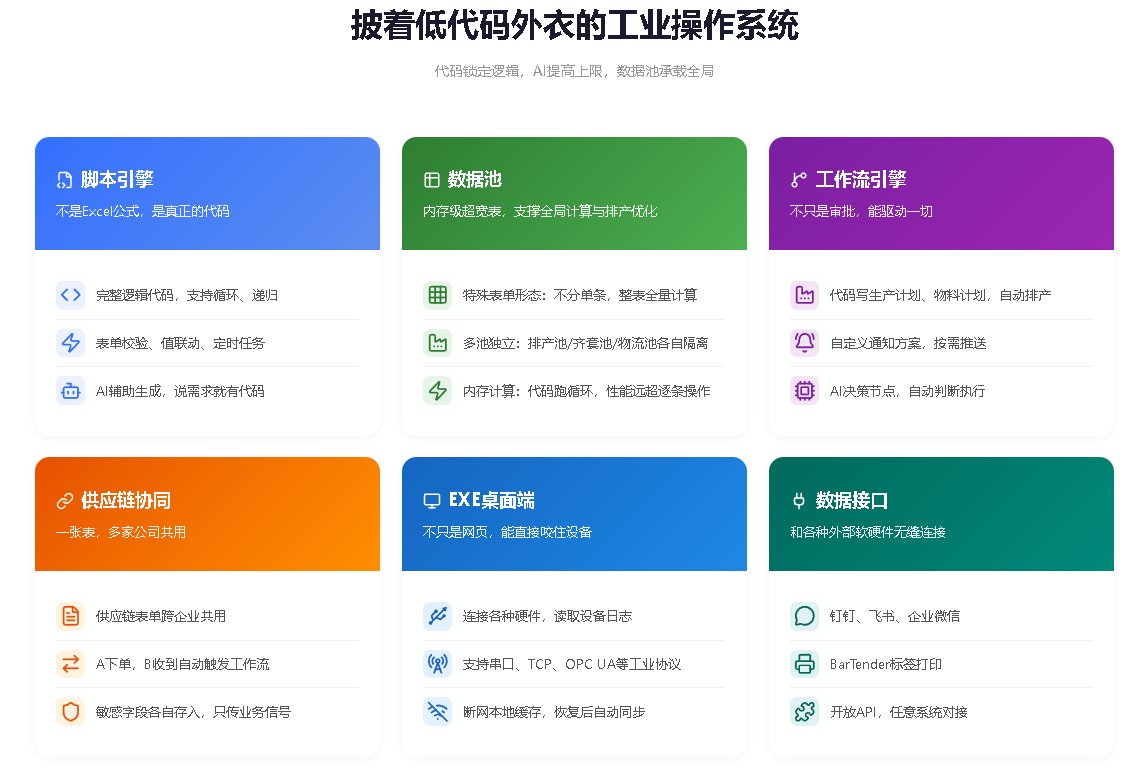
Task: Click the branch icon beside 工作流引擎 heading
Action: tap(798, 180)
